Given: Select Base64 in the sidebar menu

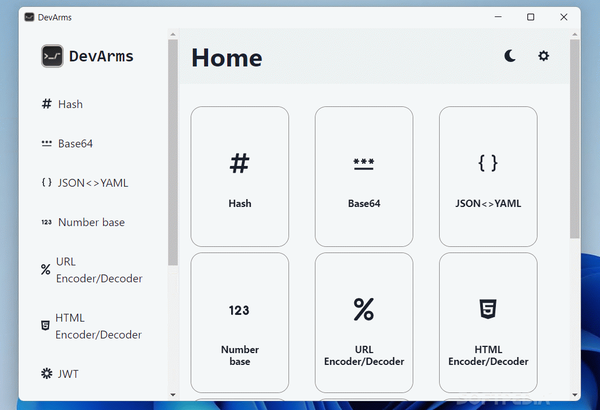Looking at the screenshot, I should (75, 144).
